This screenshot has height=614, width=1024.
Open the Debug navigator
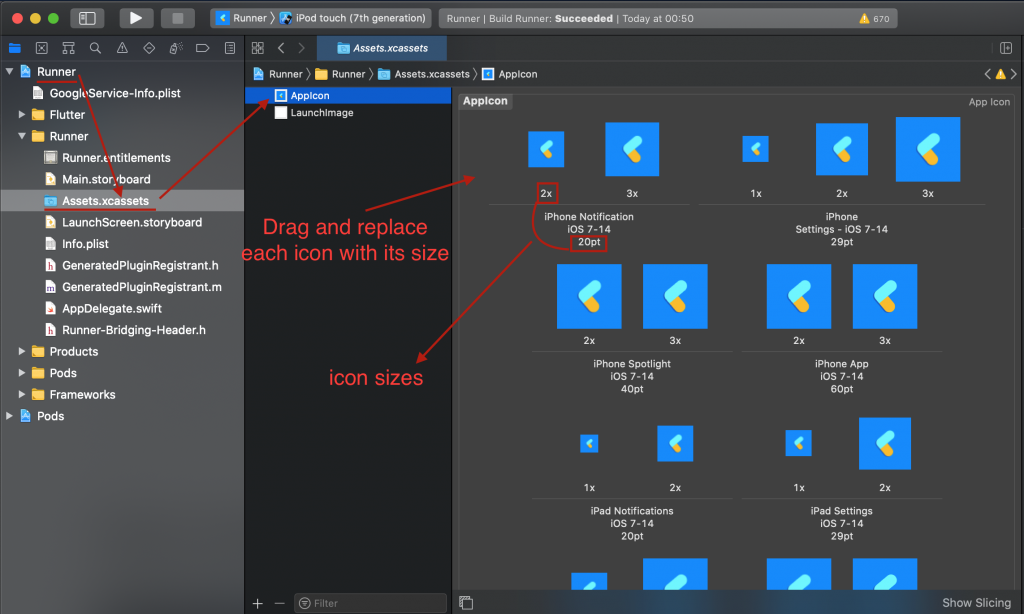click(x=176, y=48)
